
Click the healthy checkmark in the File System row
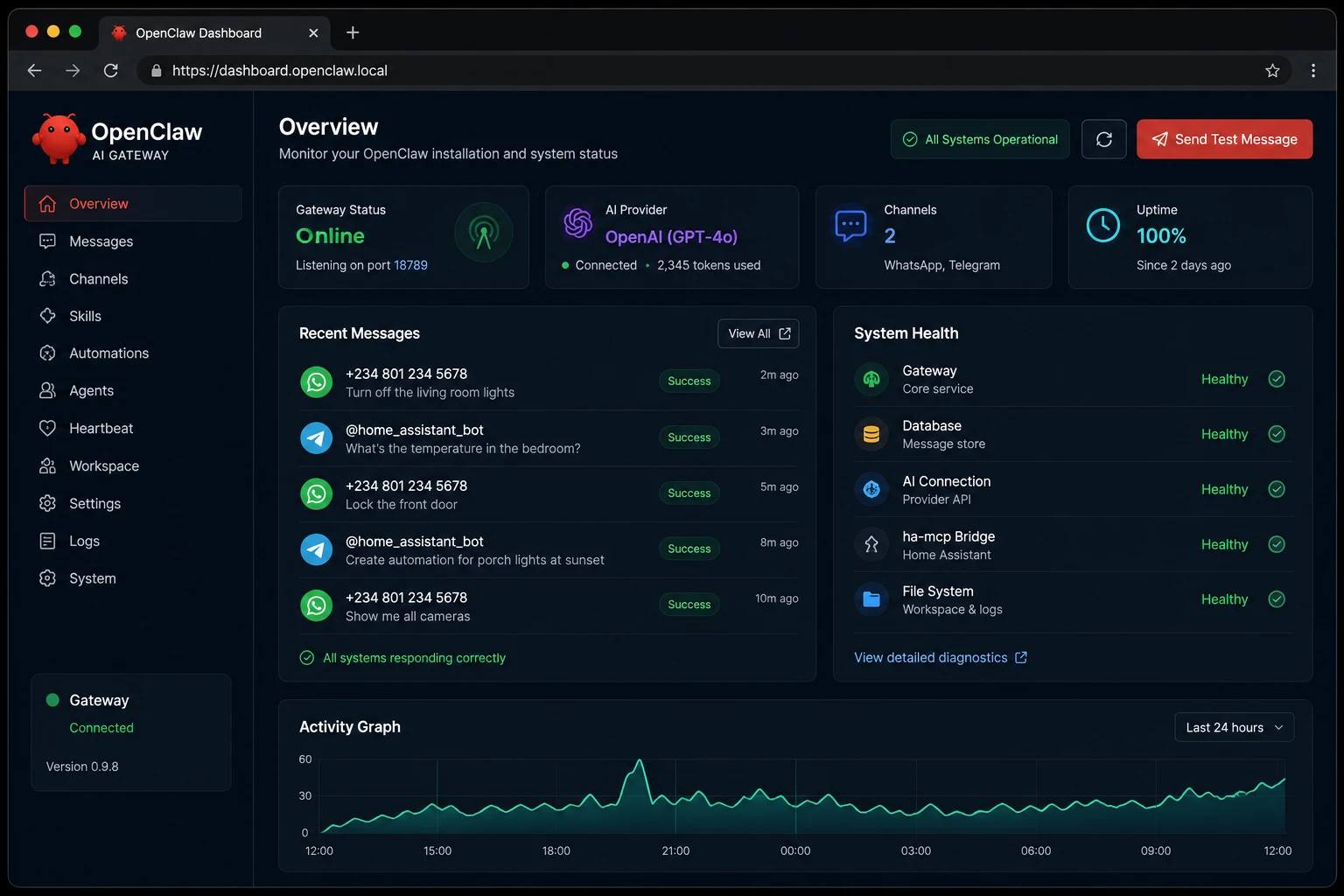[1277, 599]
